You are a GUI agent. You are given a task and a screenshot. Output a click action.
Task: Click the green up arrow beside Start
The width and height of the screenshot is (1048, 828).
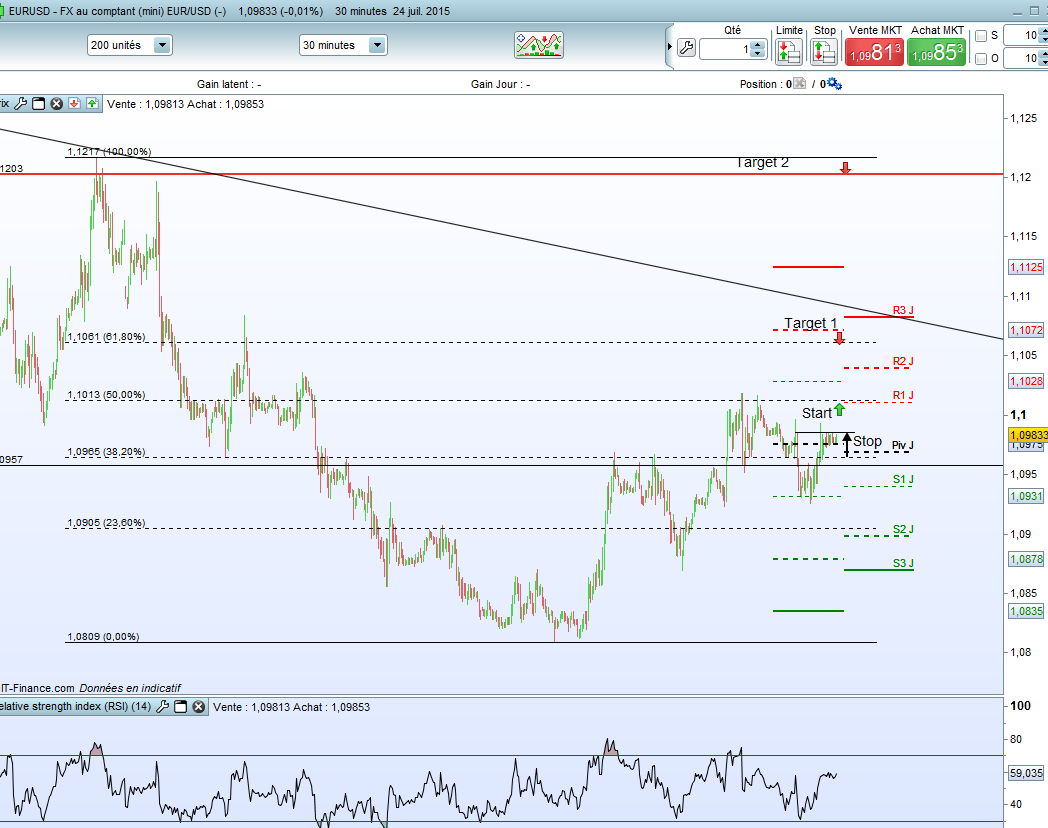839,409
